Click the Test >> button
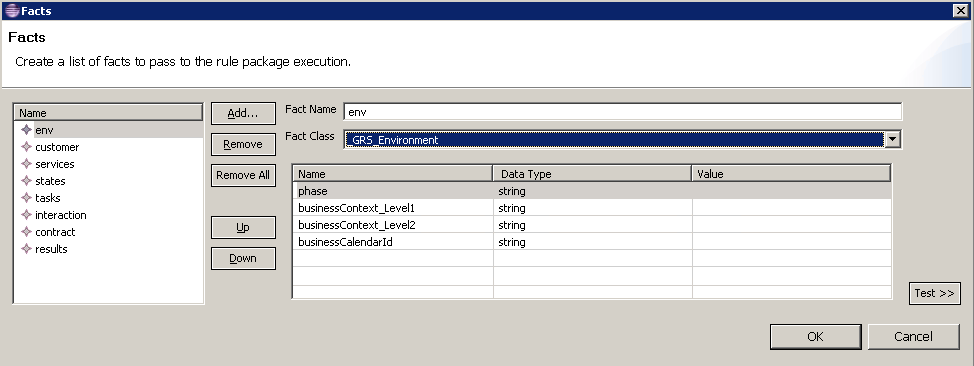The image size is (974, 366). click(934, 293)
